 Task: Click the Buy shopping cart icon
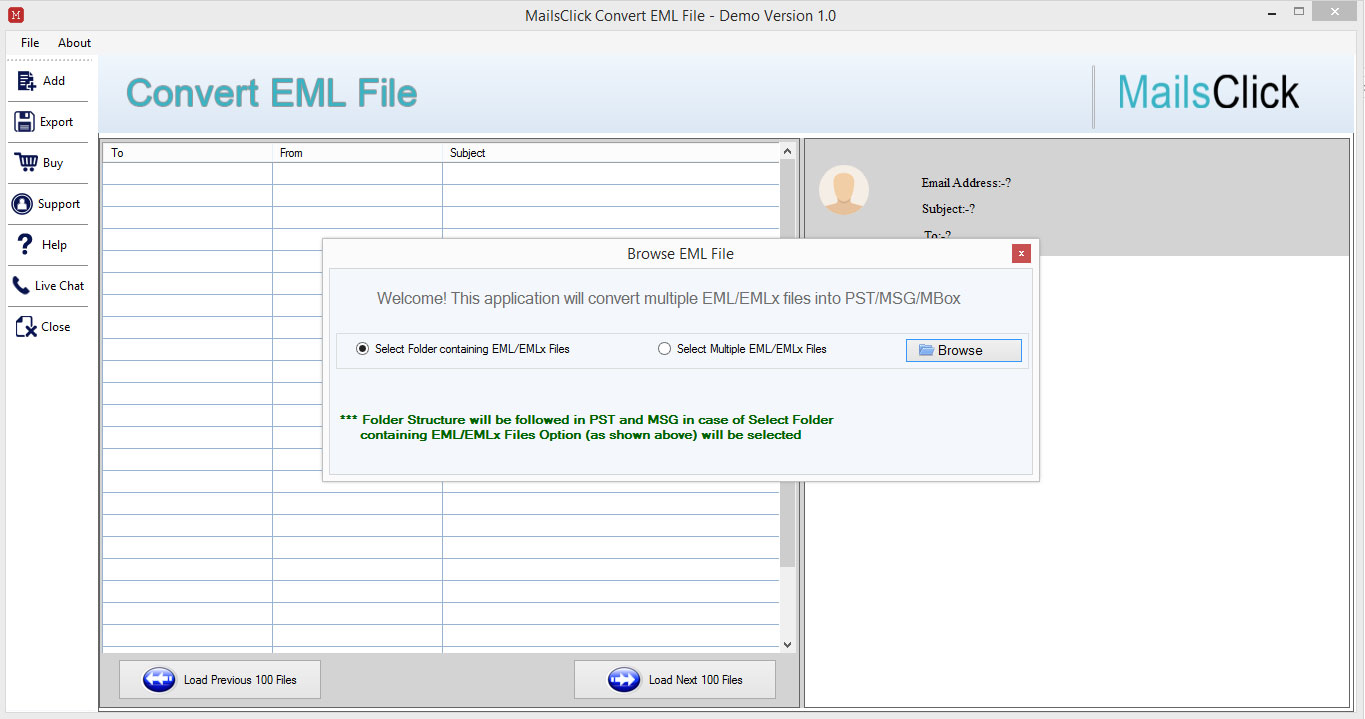(25, 162)
